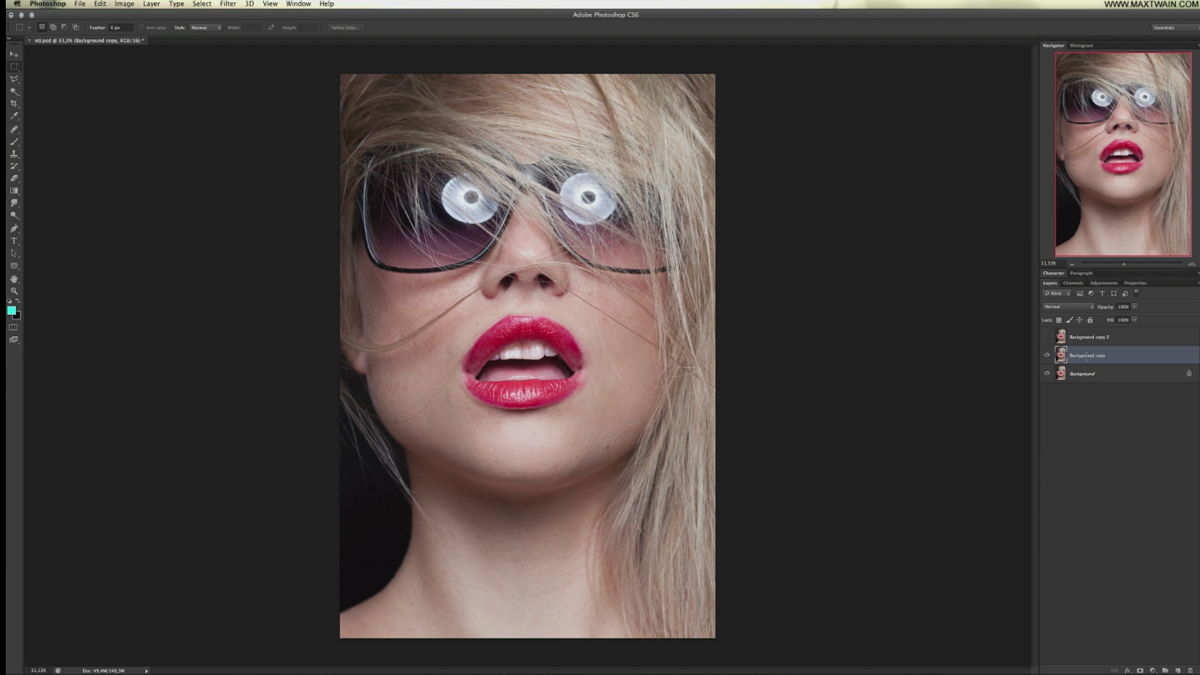Select the Hand tool
The height and width of the screenshot is (675, 1200).
click(14, 279)
